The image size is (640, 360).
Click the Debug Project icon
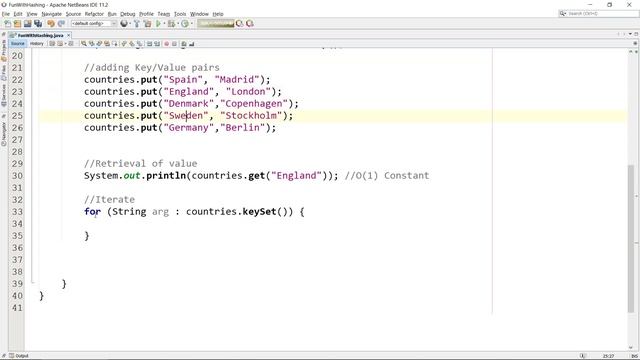point(171,24)
